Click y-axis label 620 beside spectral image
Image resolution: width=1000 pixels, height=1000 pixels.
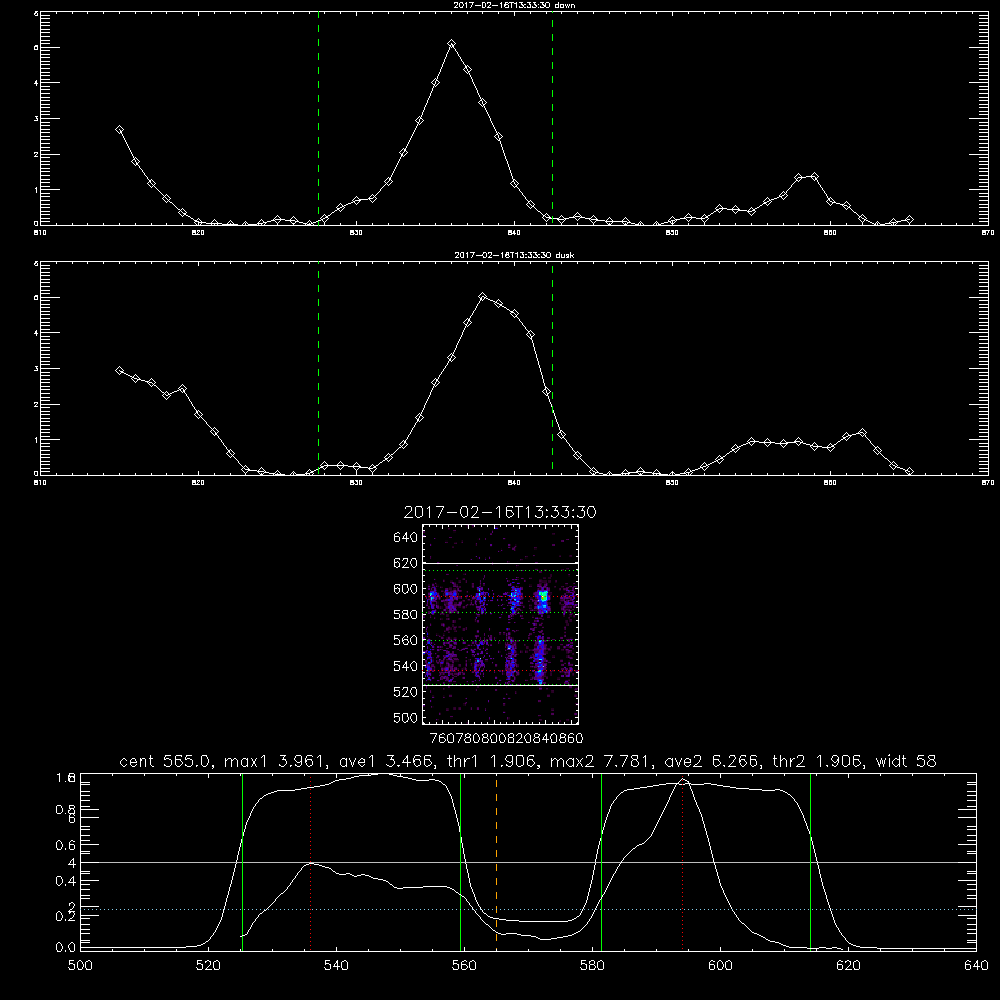point(406,563)
